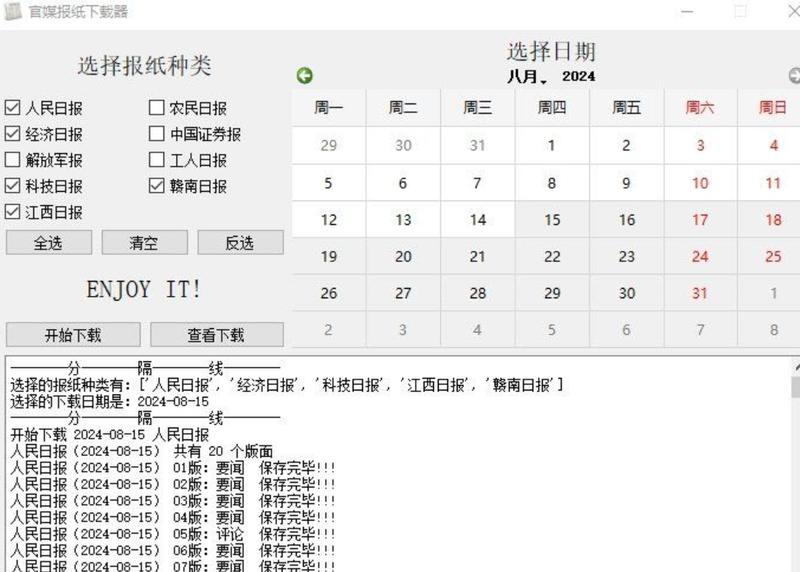800x572 pixels.
Task: Click scrollbar up arrow in log panel
Action: (796, 366)
